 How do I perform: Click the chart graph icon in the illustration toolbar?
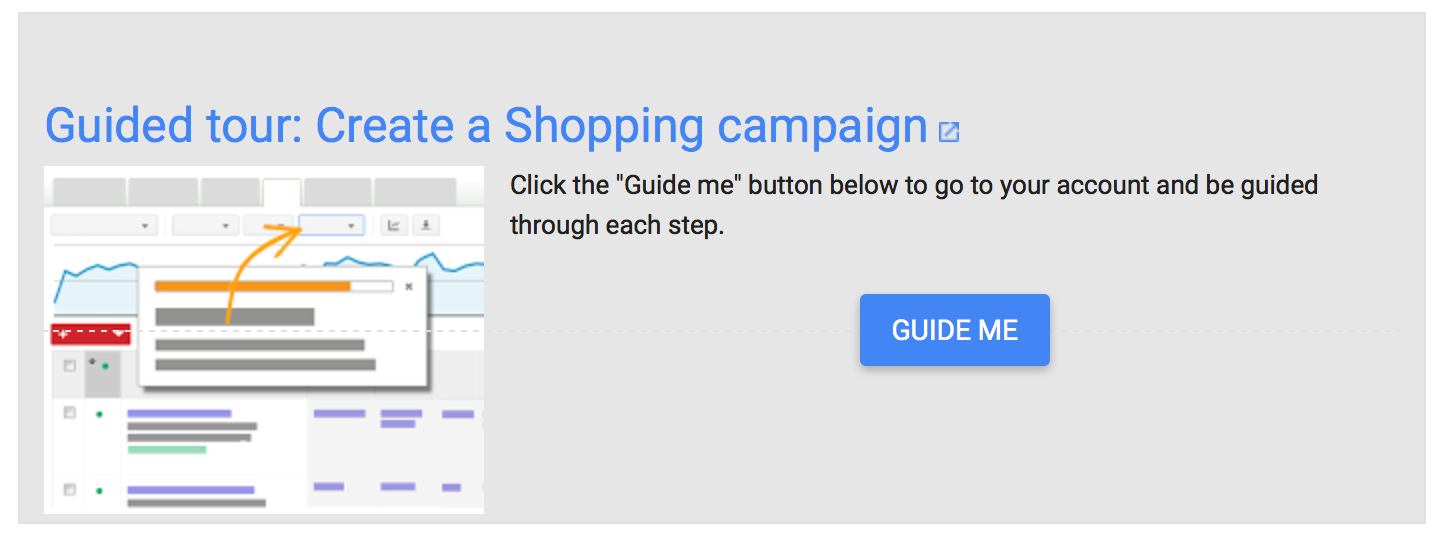coord(394,226)
